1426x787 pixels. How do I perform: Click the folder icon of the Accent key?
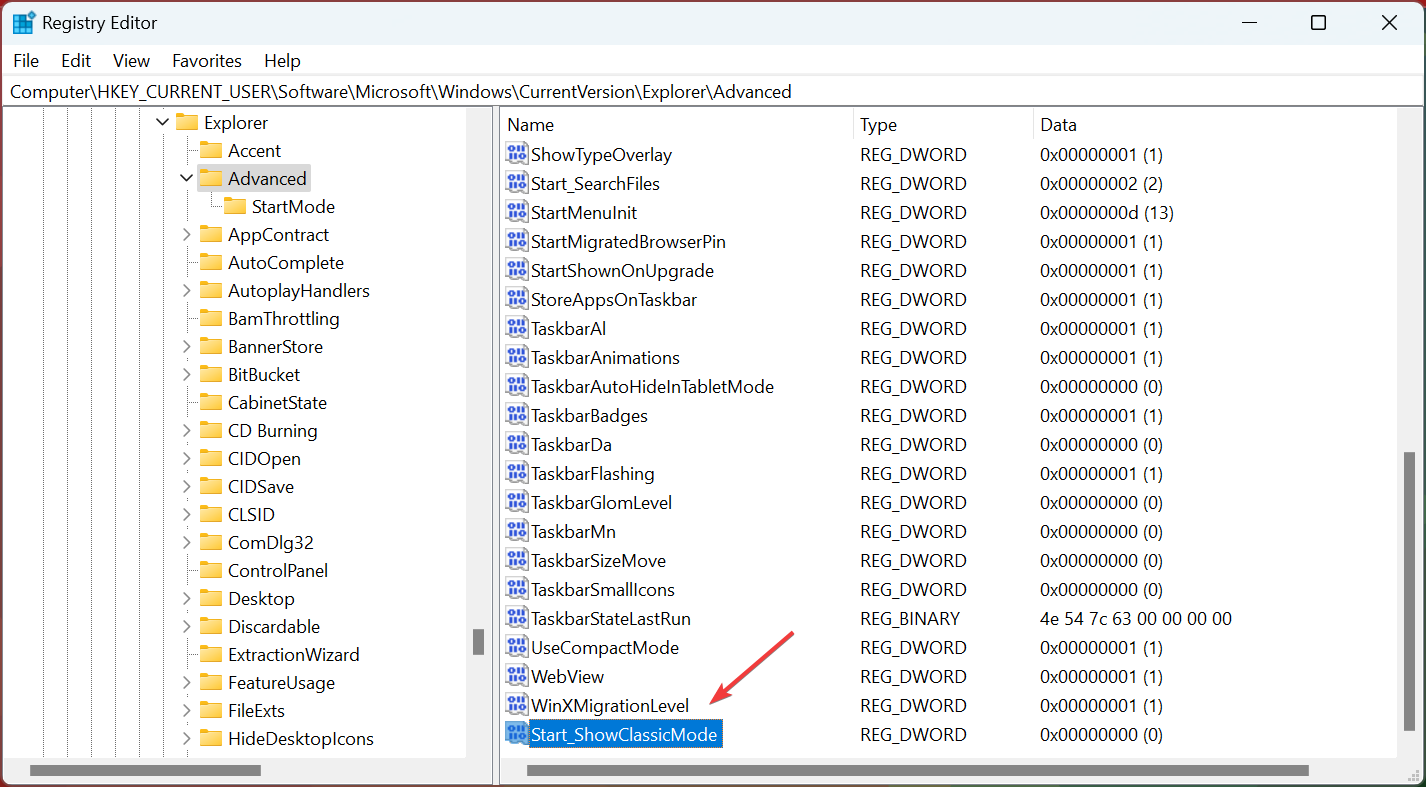click(x=211, y=150)
